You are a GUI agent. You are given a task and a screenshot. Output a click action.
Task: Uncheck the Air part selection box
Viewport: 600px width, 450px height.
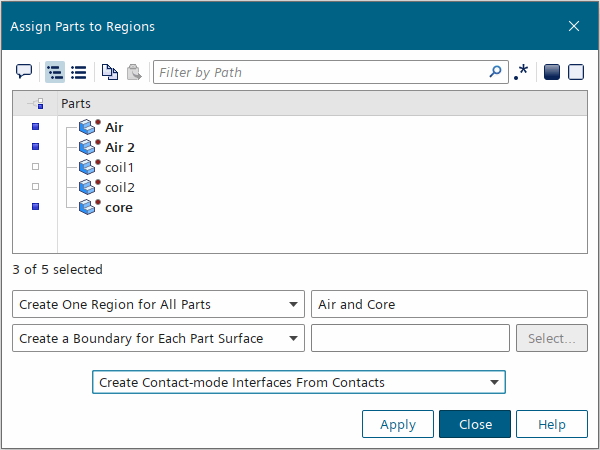click(x=35, y=127)
